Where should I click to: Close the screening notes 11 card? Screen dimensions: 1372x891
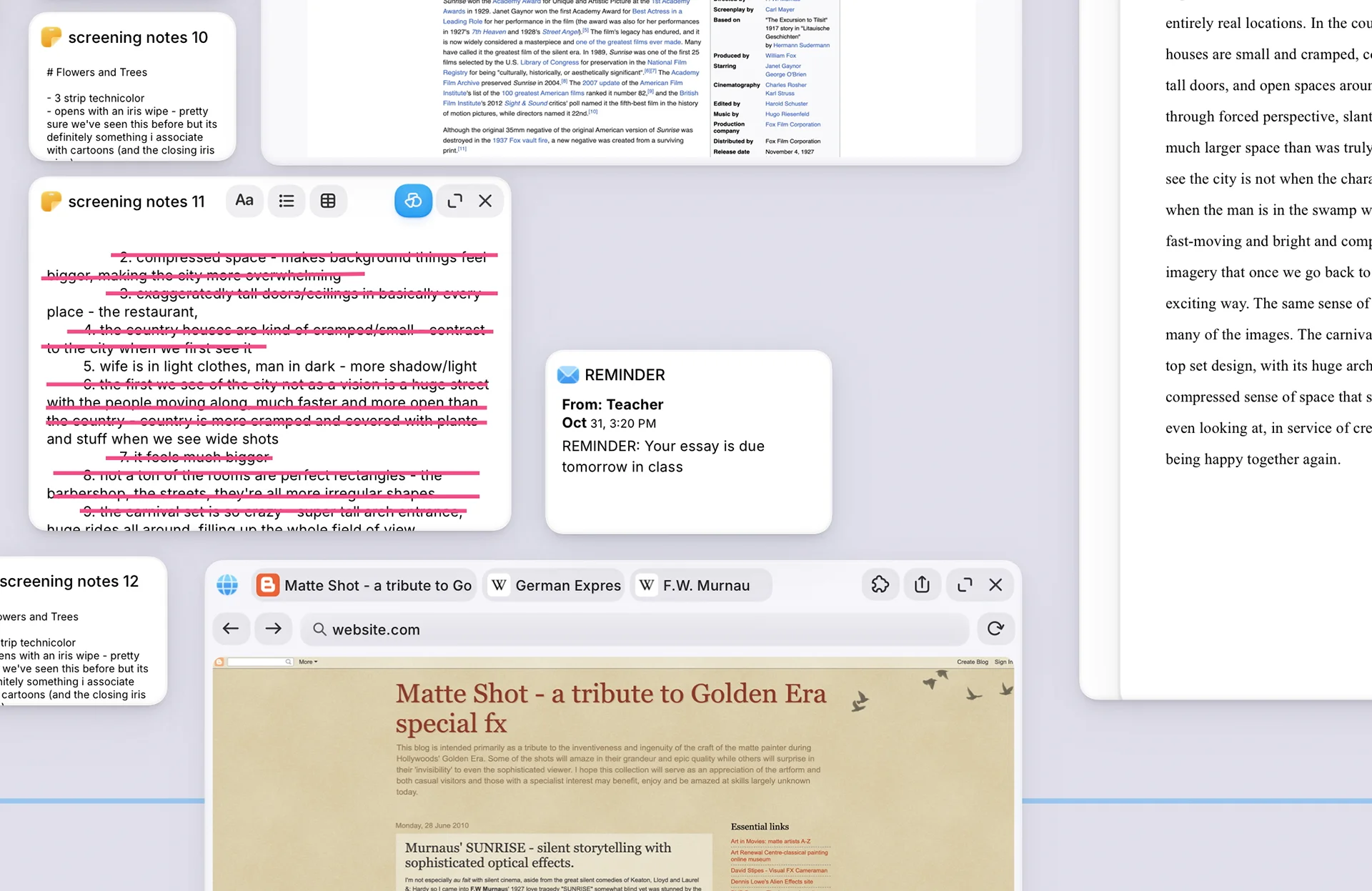[x=485, y=201]
